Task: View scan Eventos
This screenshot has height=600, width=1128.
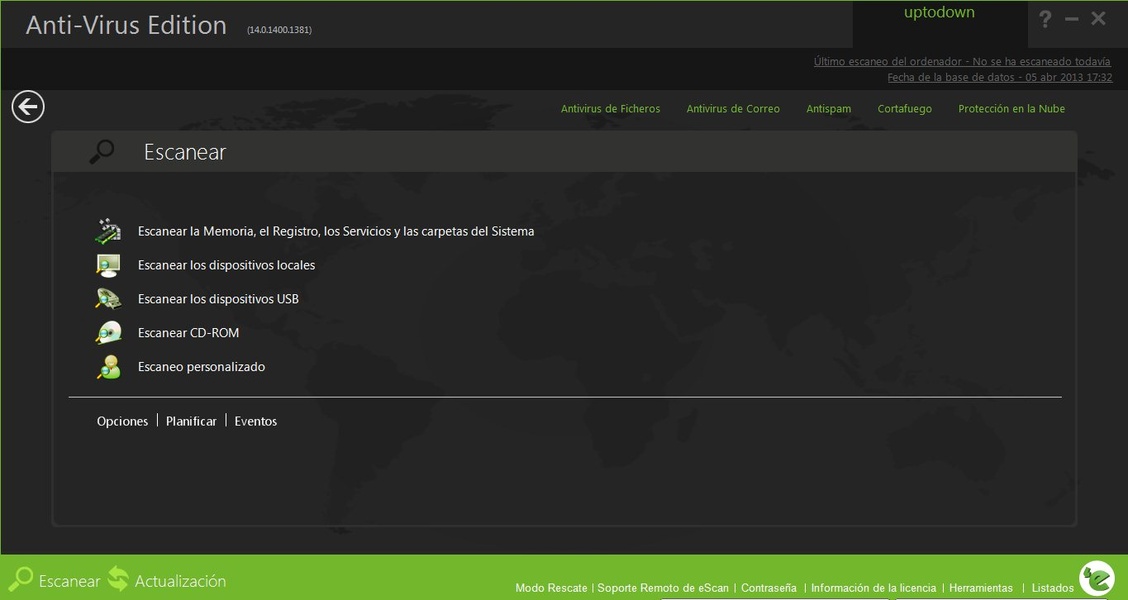Action: [x=255, y=422]
